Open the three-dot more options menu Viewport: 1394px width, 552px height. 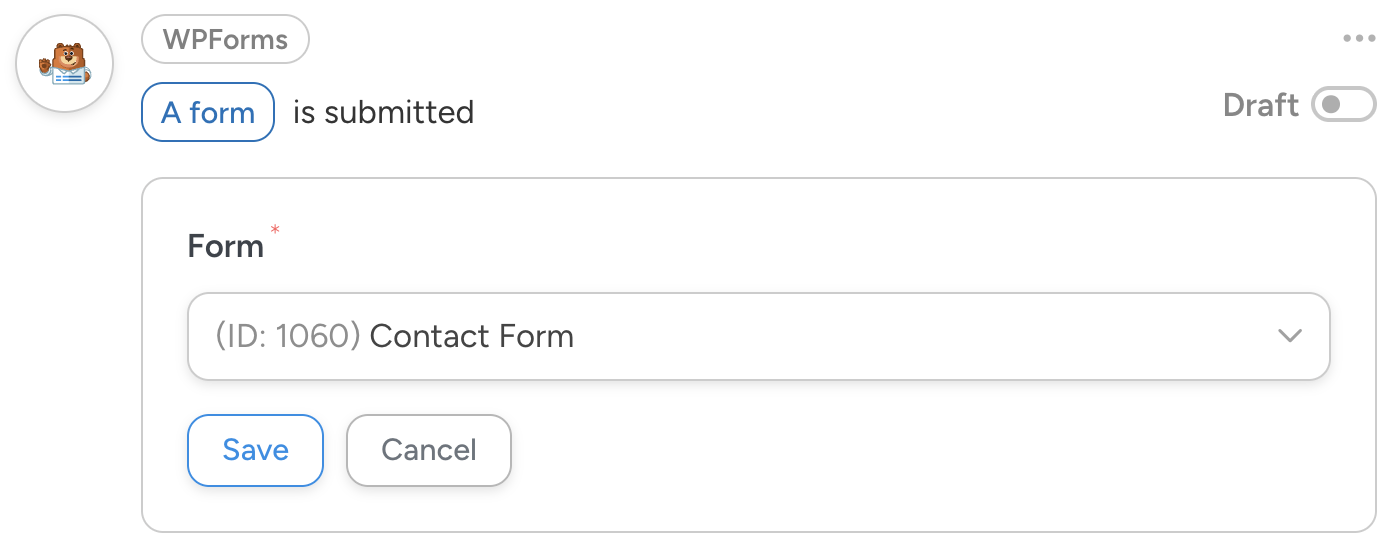click(x=1359, y=39)
